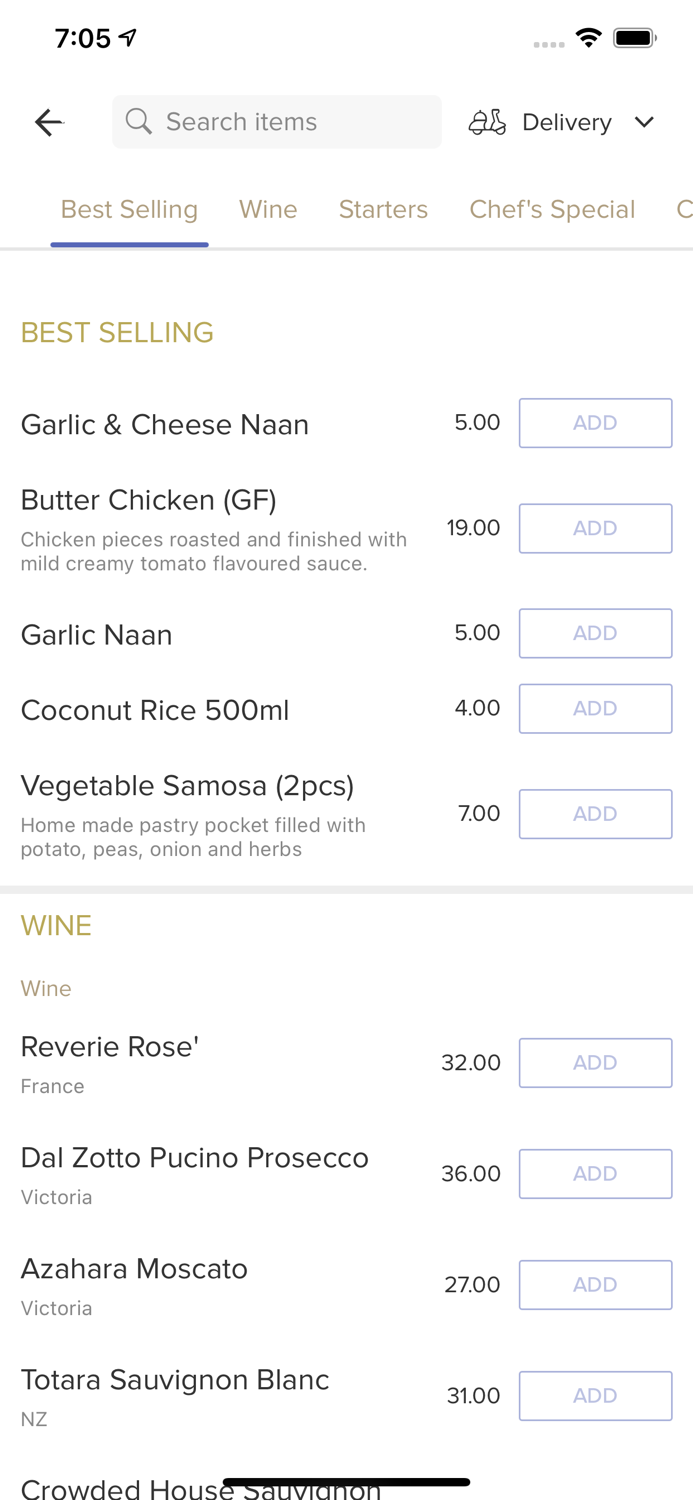Tap the back arrow icon
Screen dimensions: 693x1500
pyautogui.click(x=48, y=122)
